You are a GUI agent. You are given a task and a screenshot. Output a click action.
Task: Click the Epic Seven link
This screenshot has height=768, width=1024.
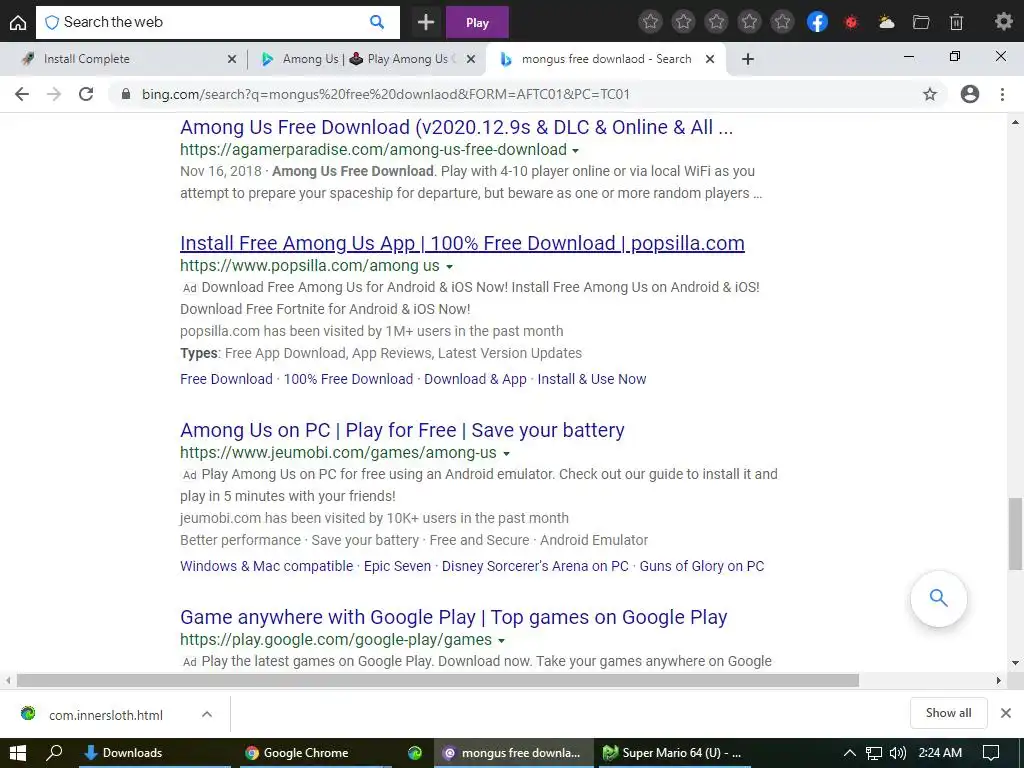[397, 566]
